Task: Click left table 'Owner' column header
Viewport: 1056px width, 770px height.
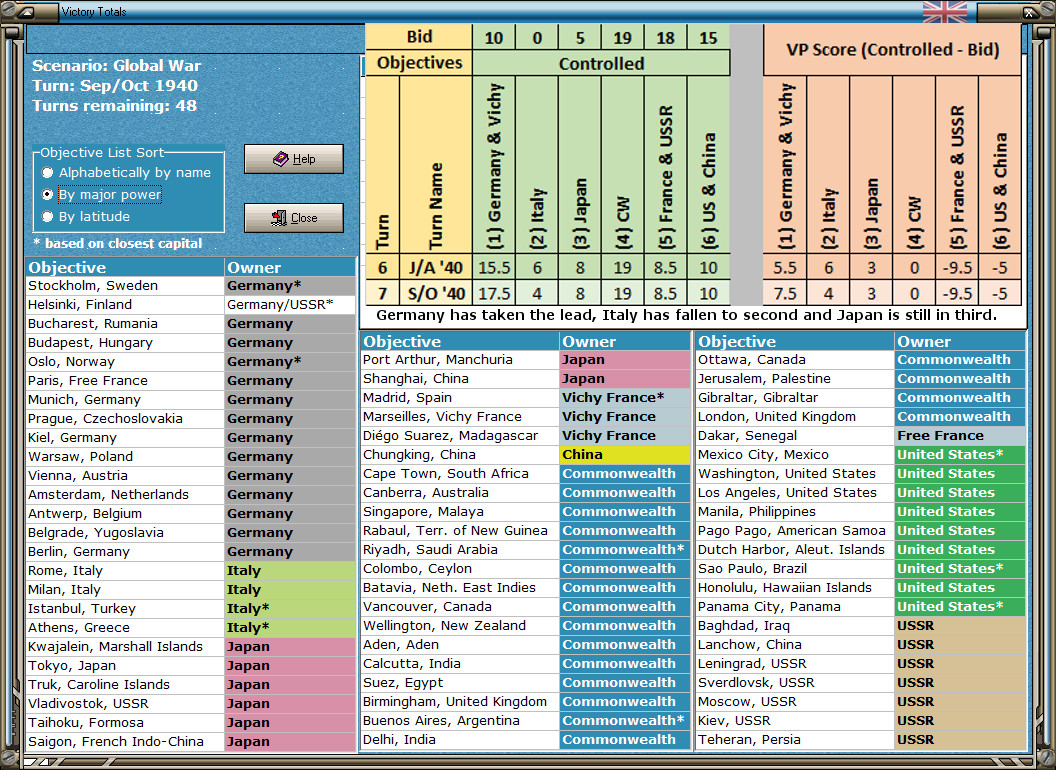Action: click(x=290, y=267)
